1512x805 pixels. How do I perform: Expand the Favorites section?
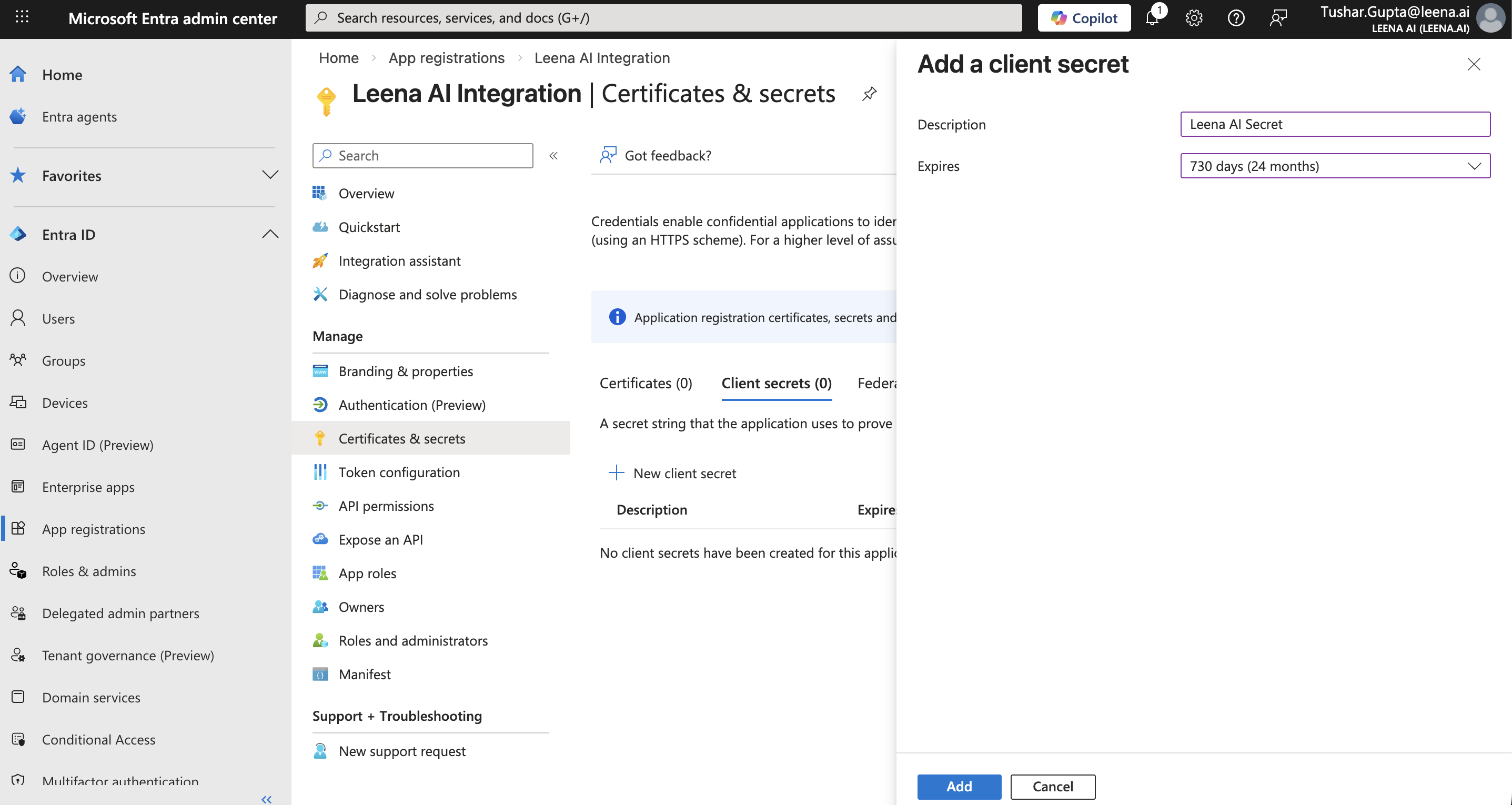click(270, 175)
